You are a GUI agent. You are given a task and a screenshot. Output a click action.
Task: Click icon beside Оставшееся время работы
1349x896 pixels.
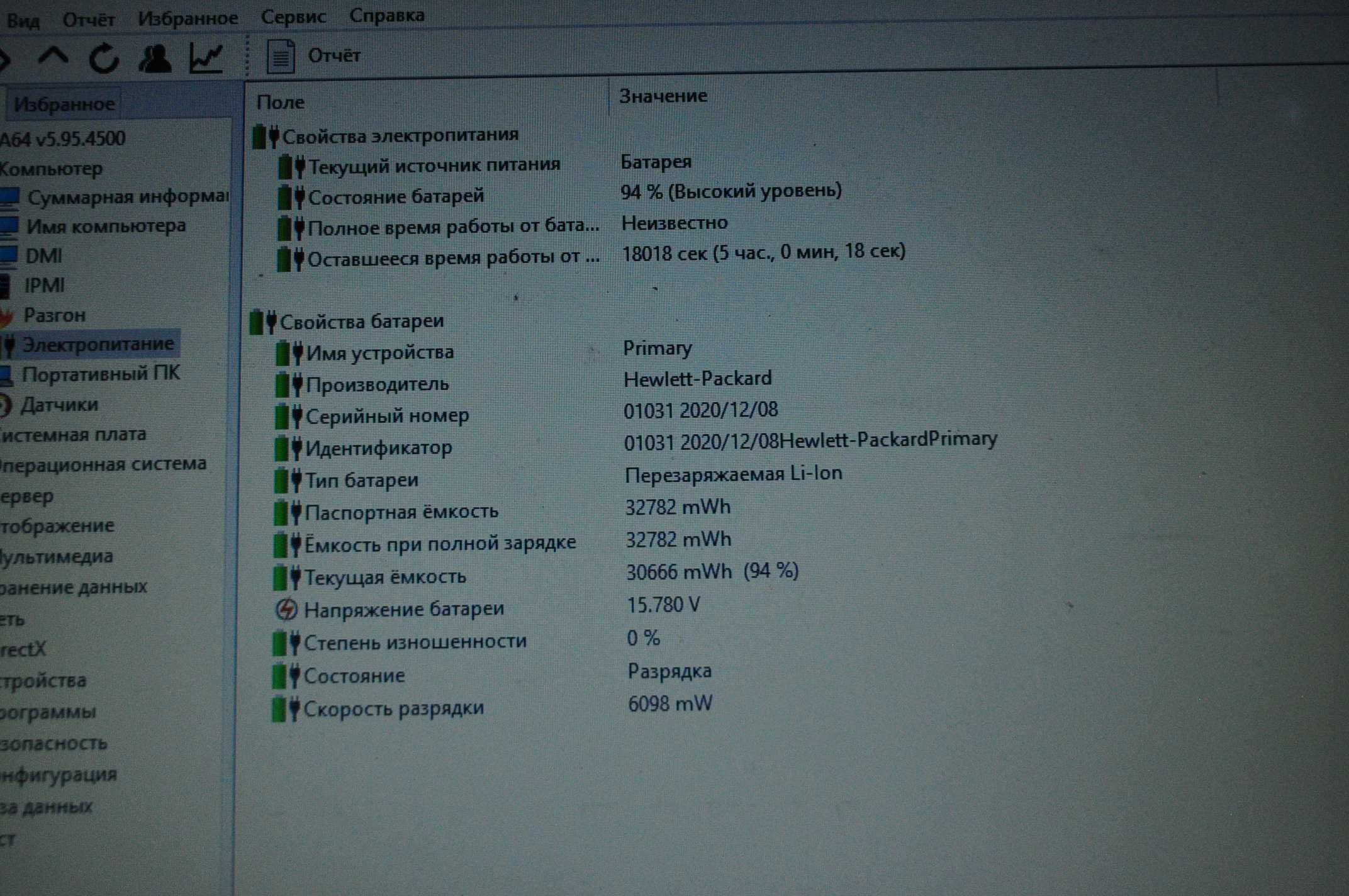tap(291, 259)
